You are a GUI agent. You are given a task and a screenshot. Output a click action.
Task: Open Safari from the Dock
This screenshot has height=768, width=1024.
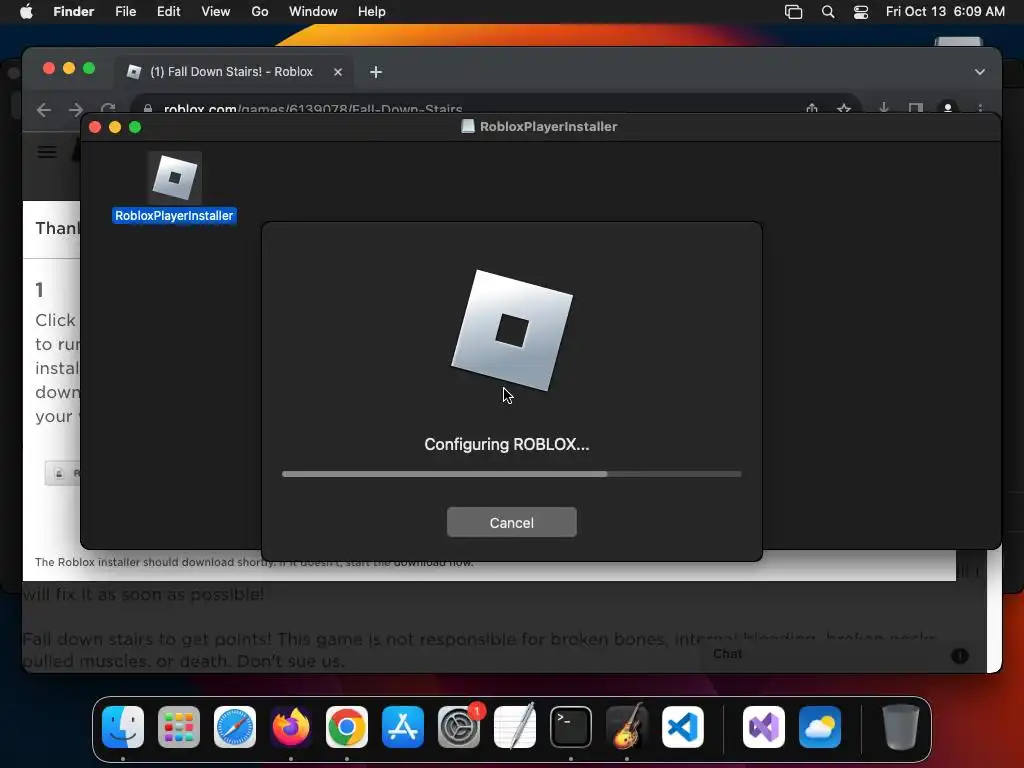coord(235,727)
